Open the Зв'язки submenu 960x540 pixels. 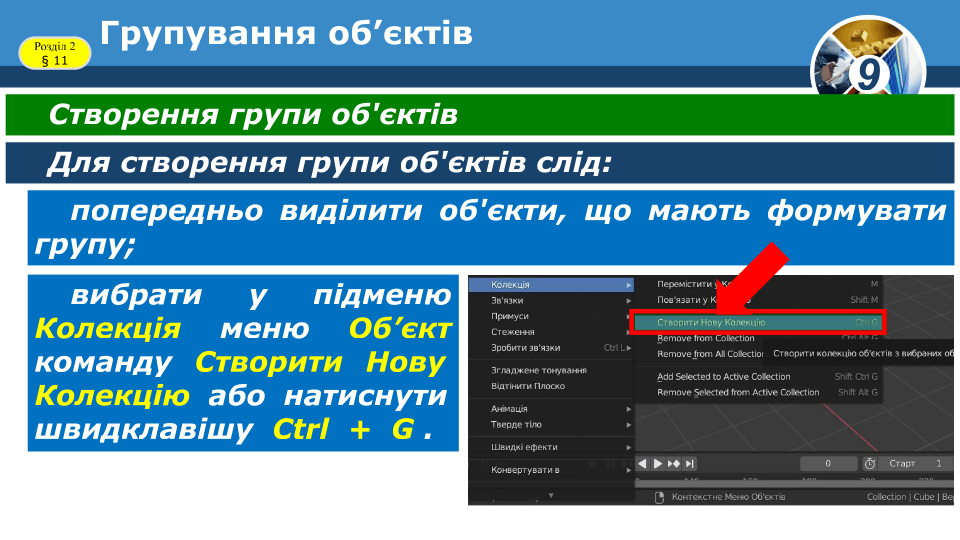tap(552, 300)
